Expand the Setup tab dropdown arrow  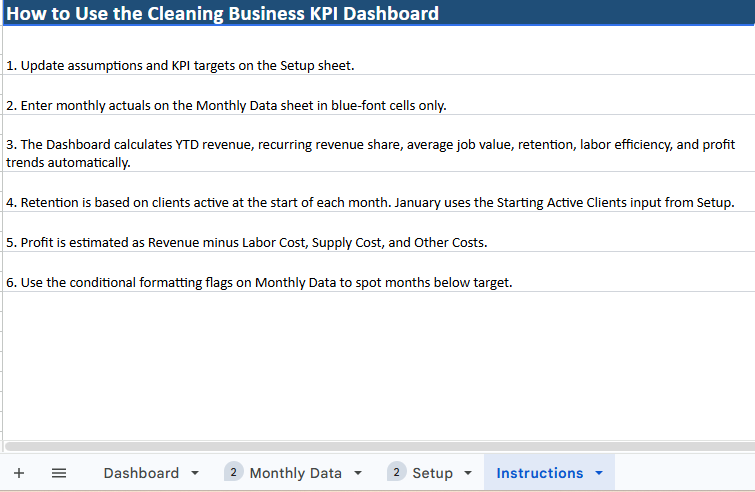(468, 473)
